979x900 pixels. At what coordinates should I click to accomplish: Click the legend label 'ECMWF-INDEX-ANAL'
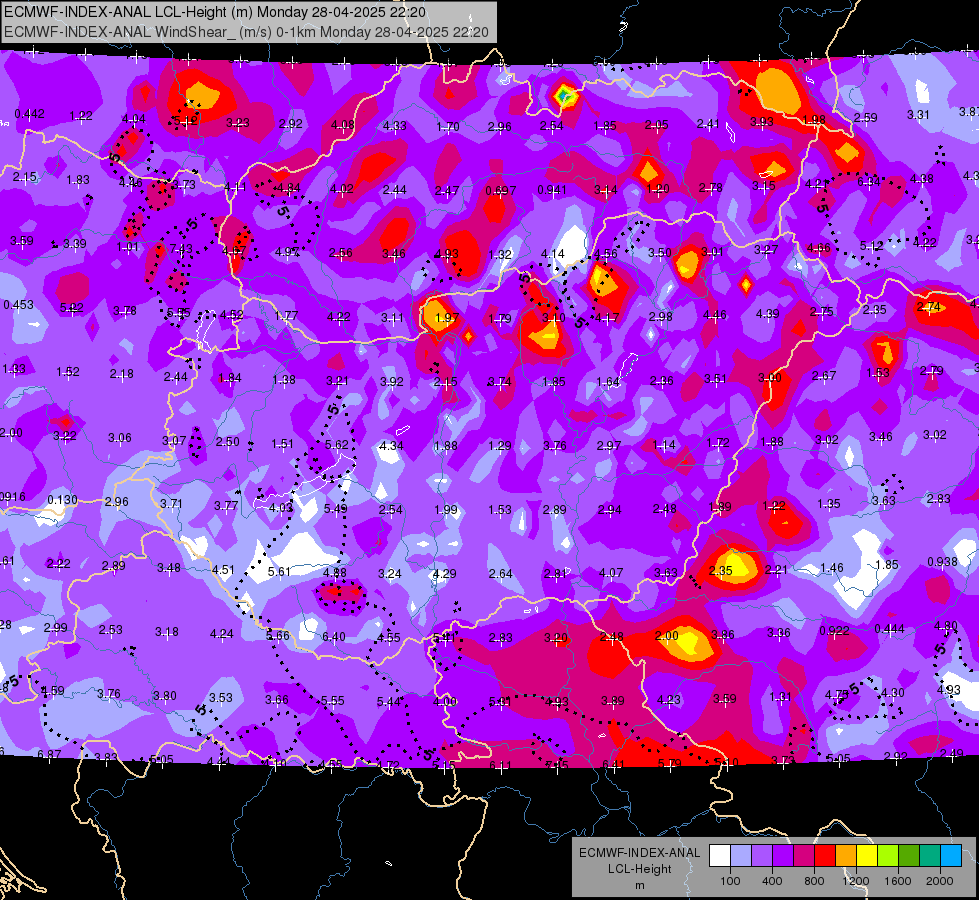tap(639, 853)
